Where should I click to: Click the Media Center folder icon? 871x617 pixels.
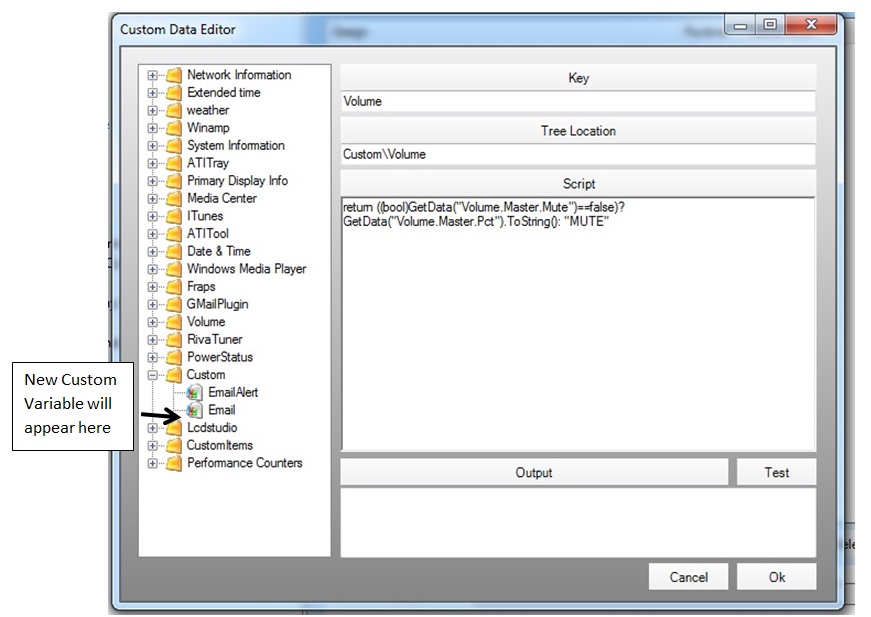coord(174,199)
